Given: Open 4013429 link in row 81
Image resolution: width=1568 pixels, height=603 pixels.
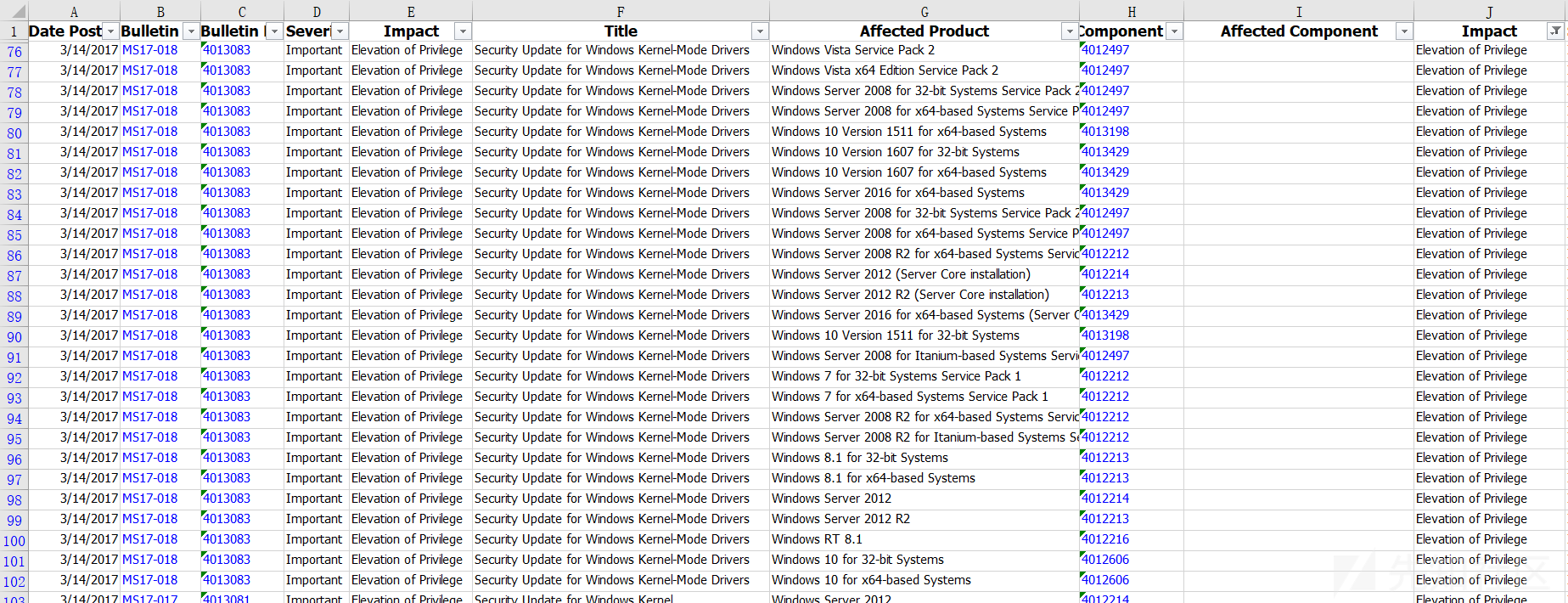Looking at the screenshot, I should tap(1106, 152).
